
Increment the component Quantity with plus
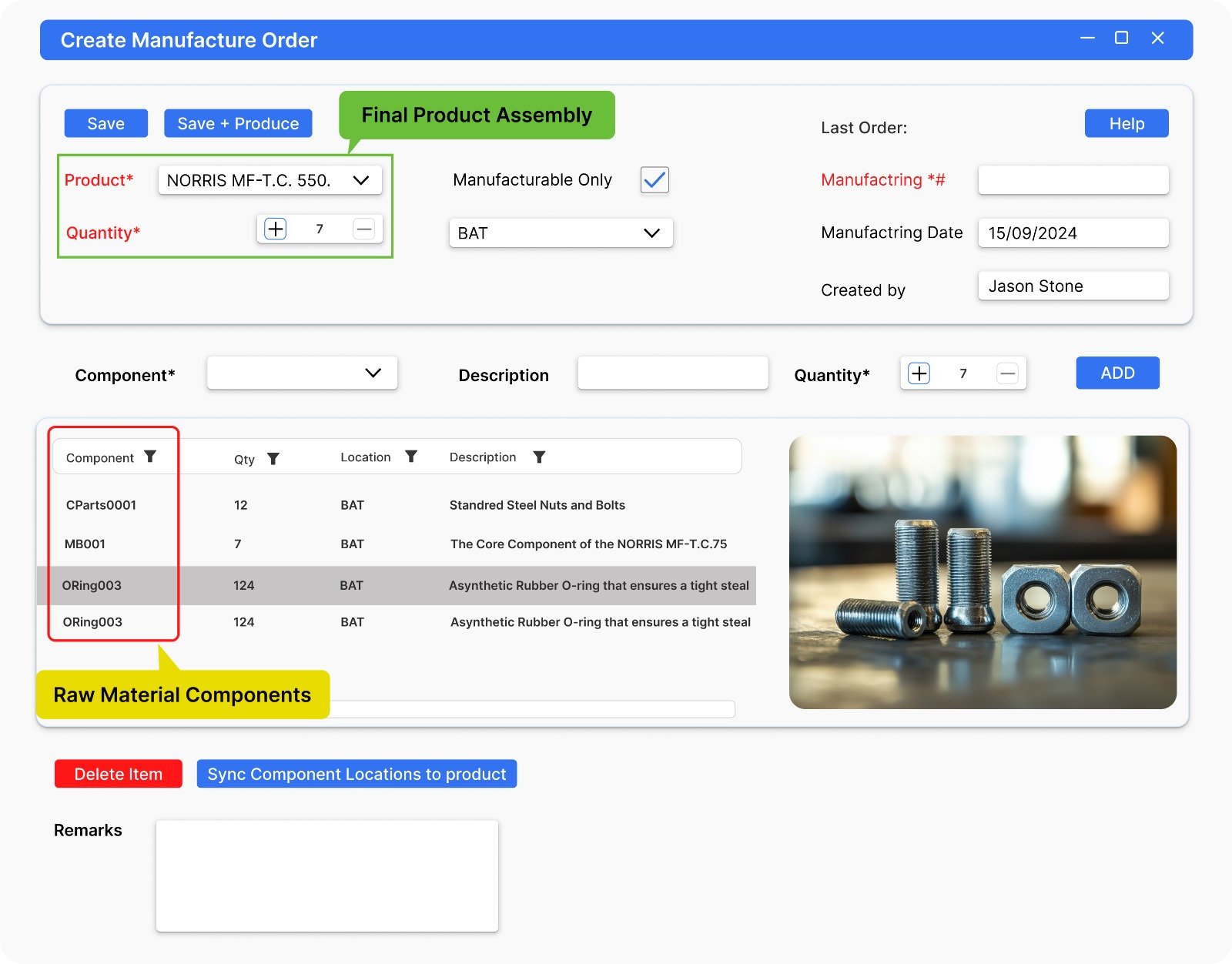tap(919, 373)
